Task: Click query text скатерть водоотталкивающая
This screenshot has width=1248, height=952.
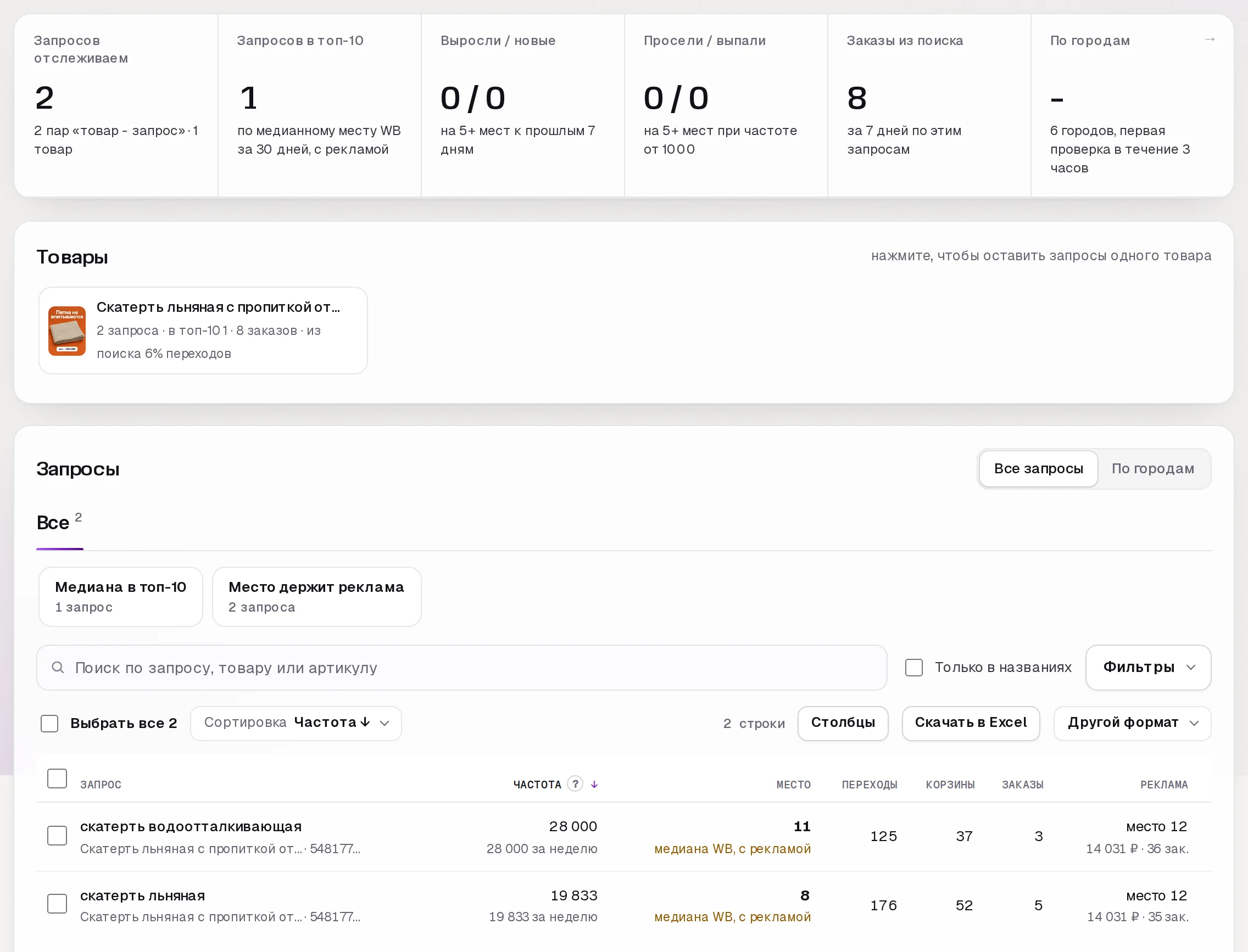Action: point(191,826)
